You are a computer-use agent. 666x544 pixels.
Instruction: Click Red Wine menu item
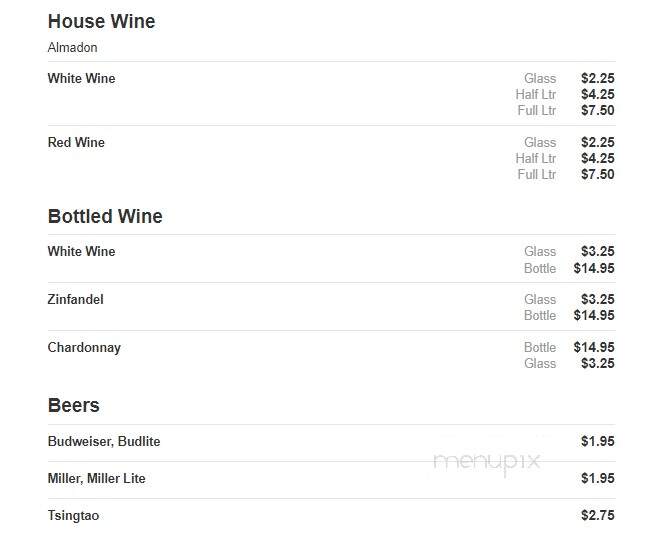pos(76,142)
